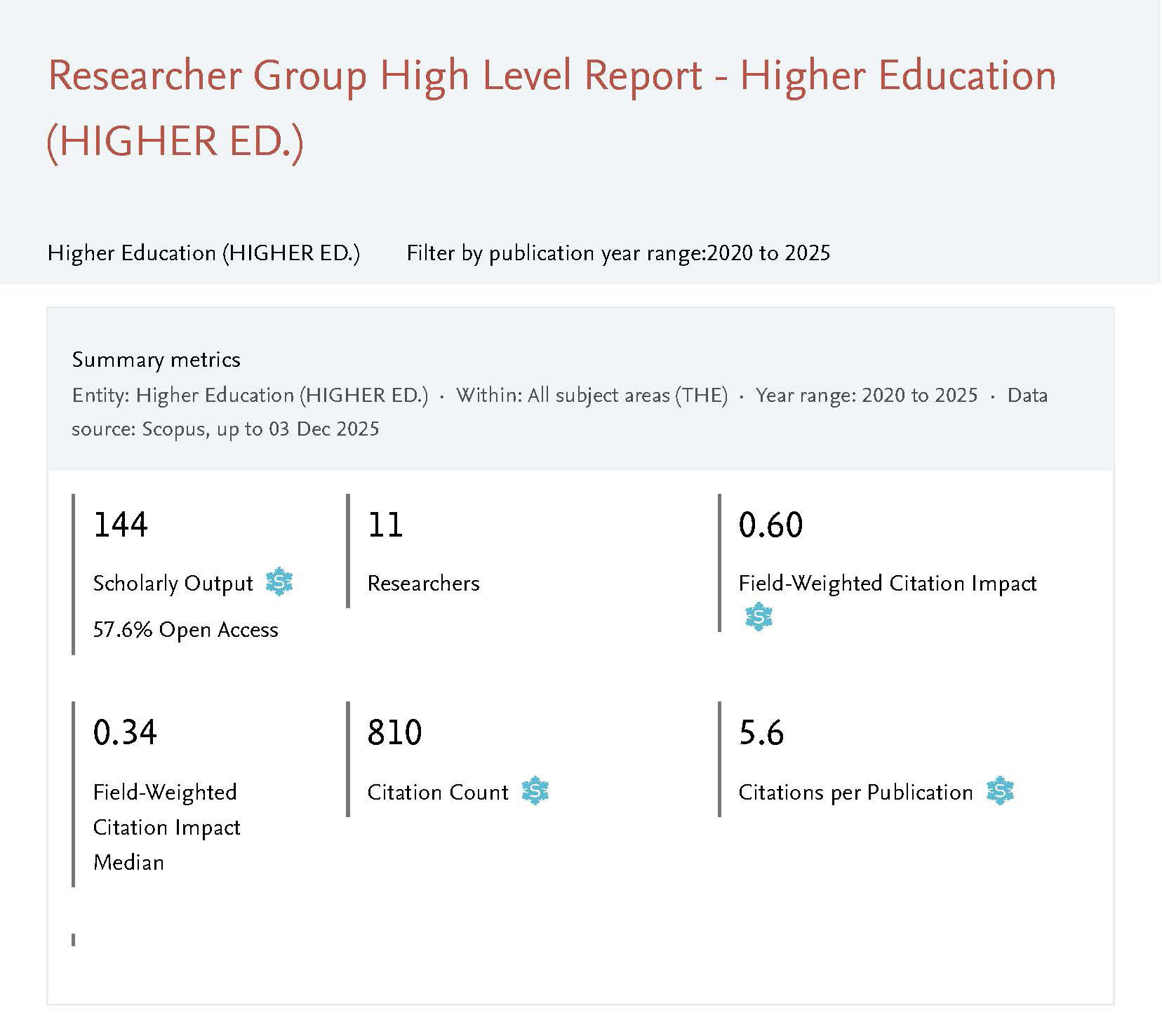Image resolution: width=1162 pixels, height=1036 pixels.
Task: Click the 144 scholarly output value
Action: 121,525
